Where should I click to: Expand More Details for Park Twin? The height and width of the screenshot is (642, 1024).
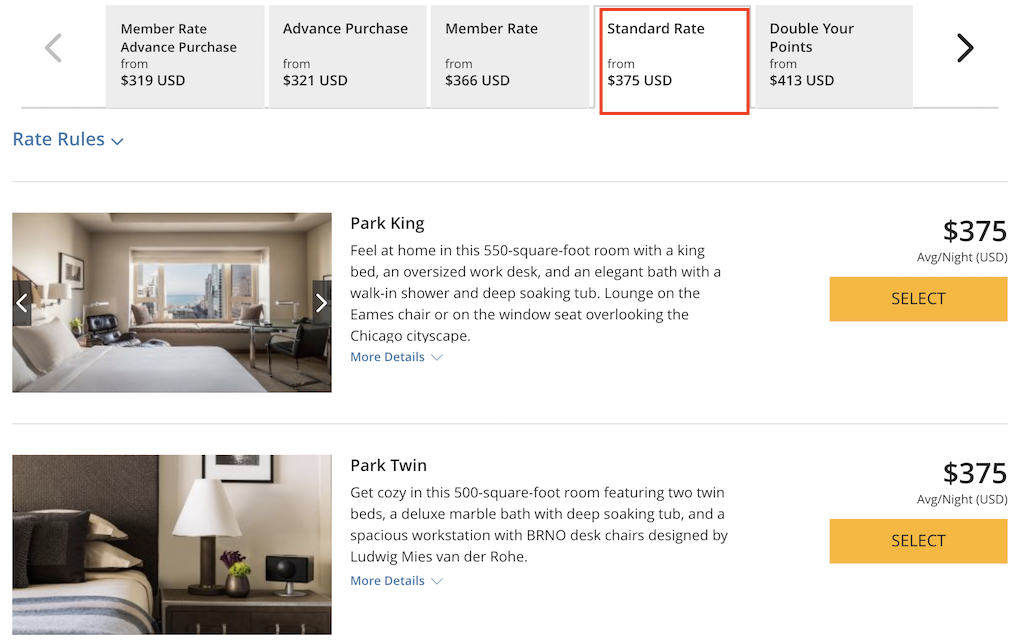tap(396, 581)
